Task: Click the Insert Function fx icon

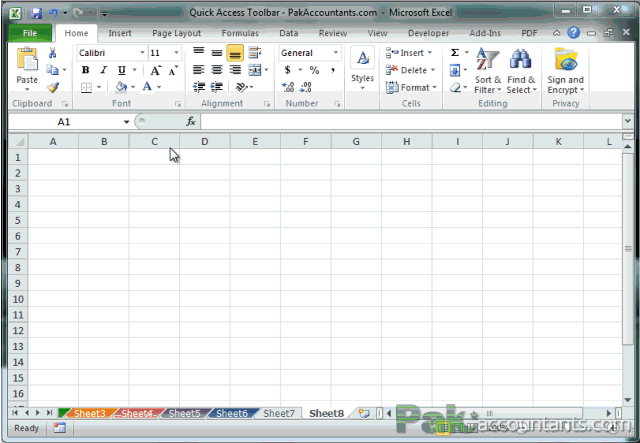Action: point(191,121)
